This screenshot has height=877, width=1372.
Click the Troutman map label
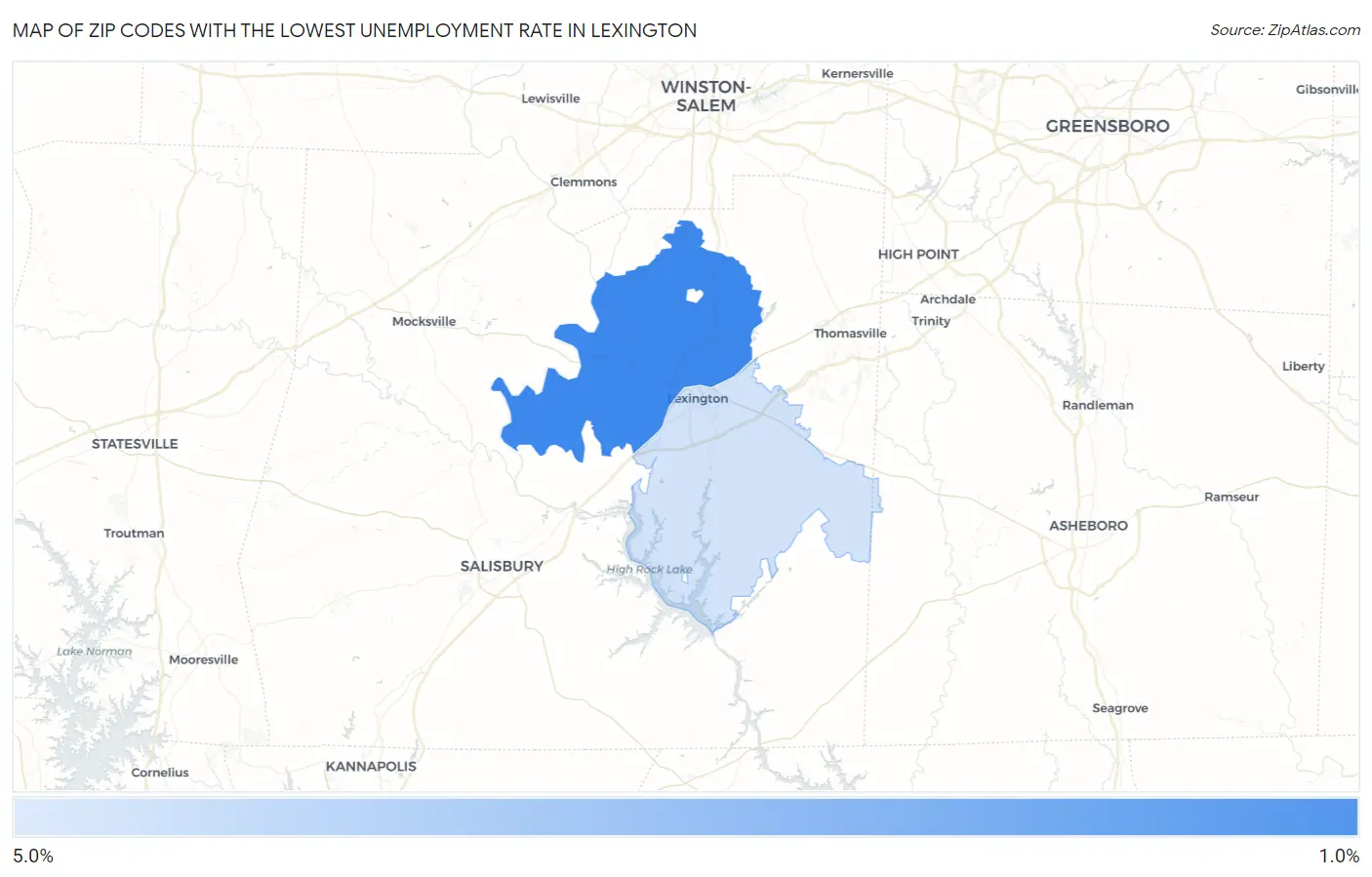pos(134,533)
